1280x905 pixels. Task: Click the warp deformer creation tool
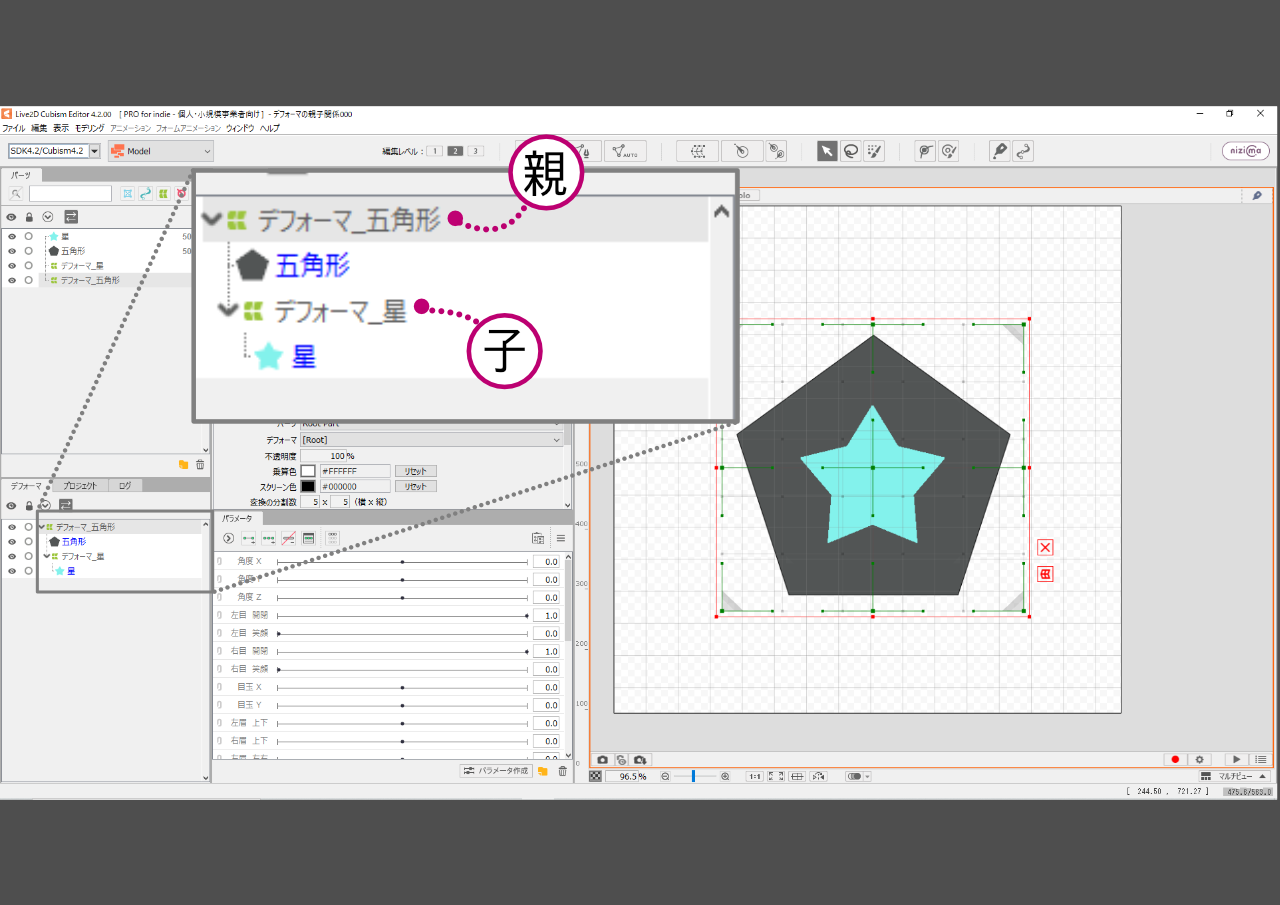[x=697, y=151]
